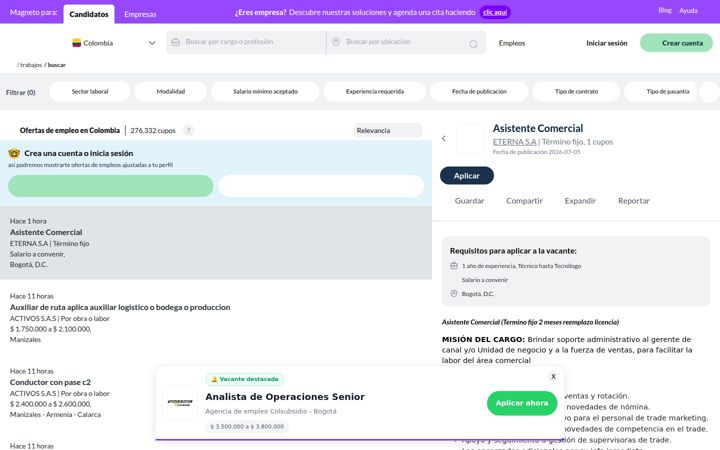Click the Colsubsidio logo in featured vacancy
Image resolution: width=720 pixels, height=450 pixels.
(x=180, y=403)
